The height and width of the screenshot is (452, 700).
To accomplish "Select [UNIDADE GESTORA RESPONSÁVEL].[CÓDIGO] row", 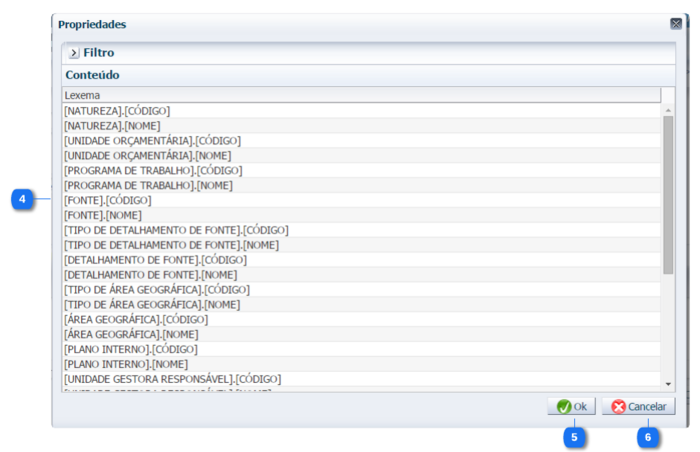I will [x=172, y=379].
